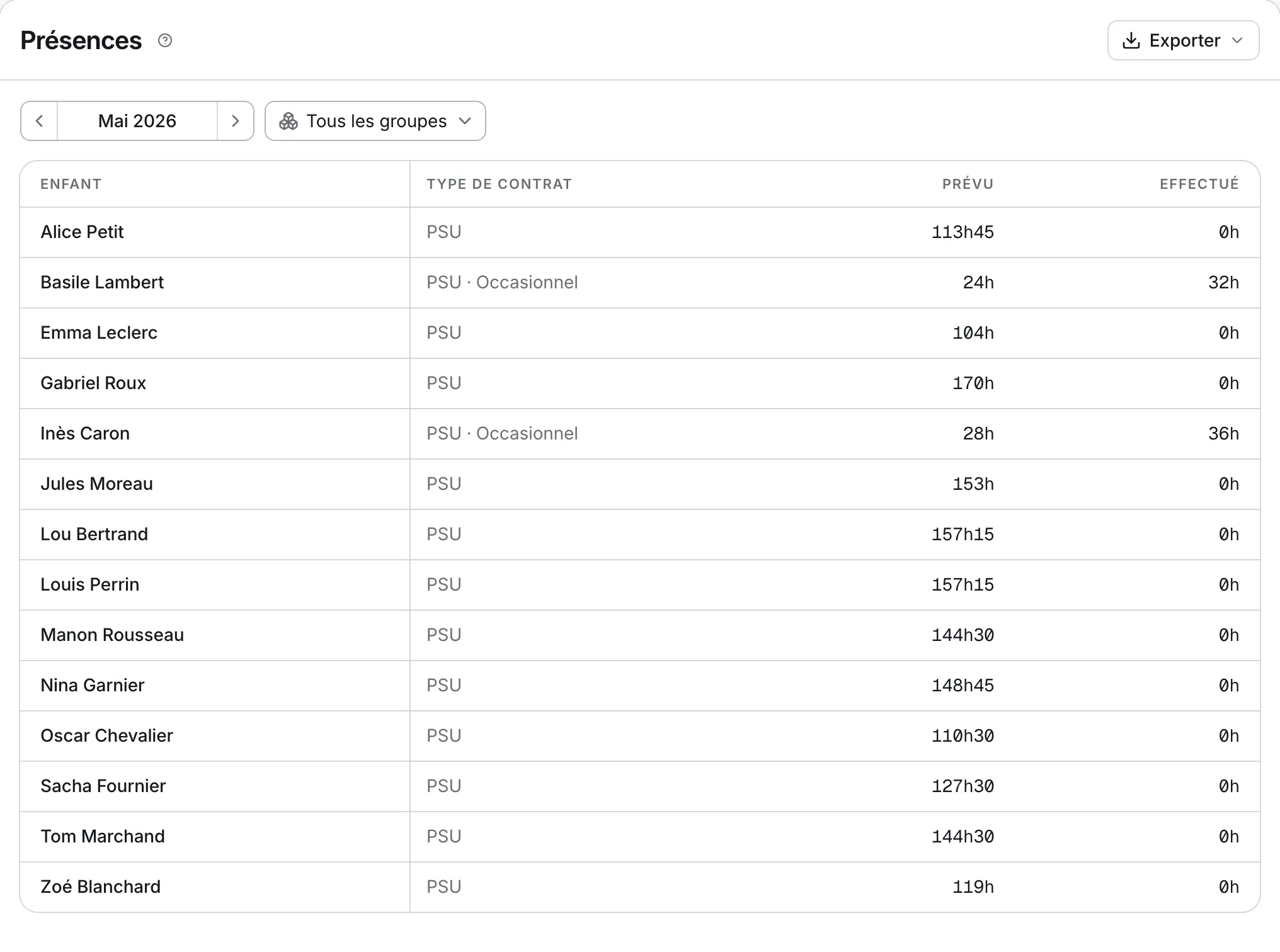Open the Exporter dropdown menu
Screen dimensions: 1280x952
coord(1183,40)
